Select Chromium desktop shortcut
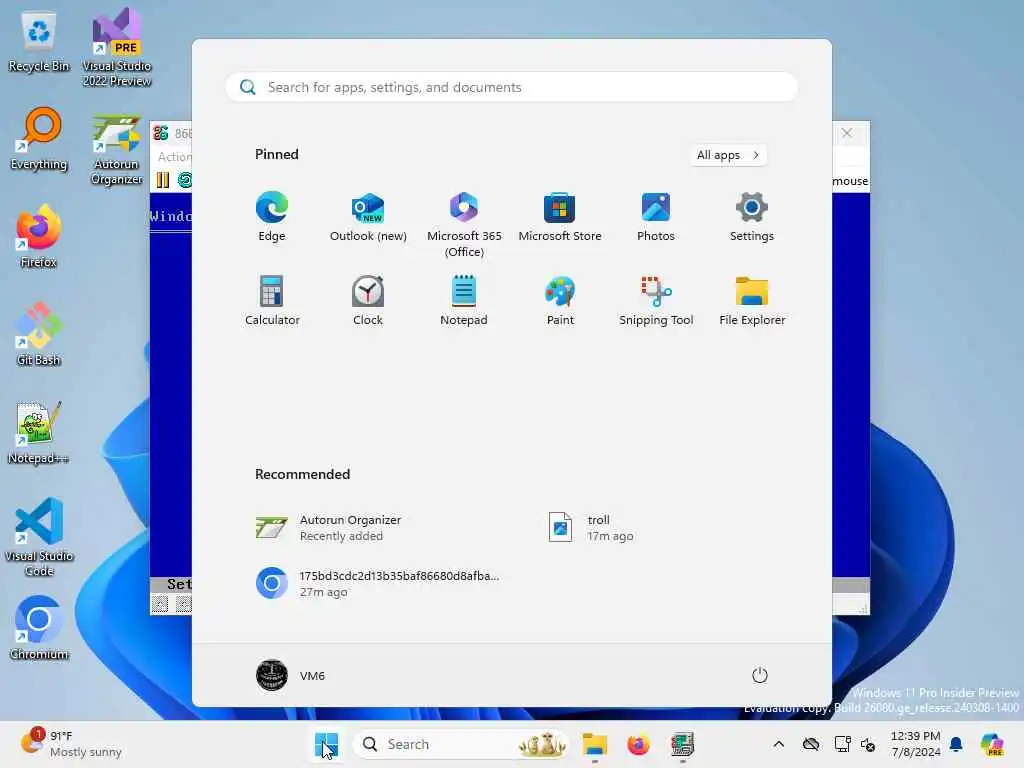1024x768 pixels. 39,628
